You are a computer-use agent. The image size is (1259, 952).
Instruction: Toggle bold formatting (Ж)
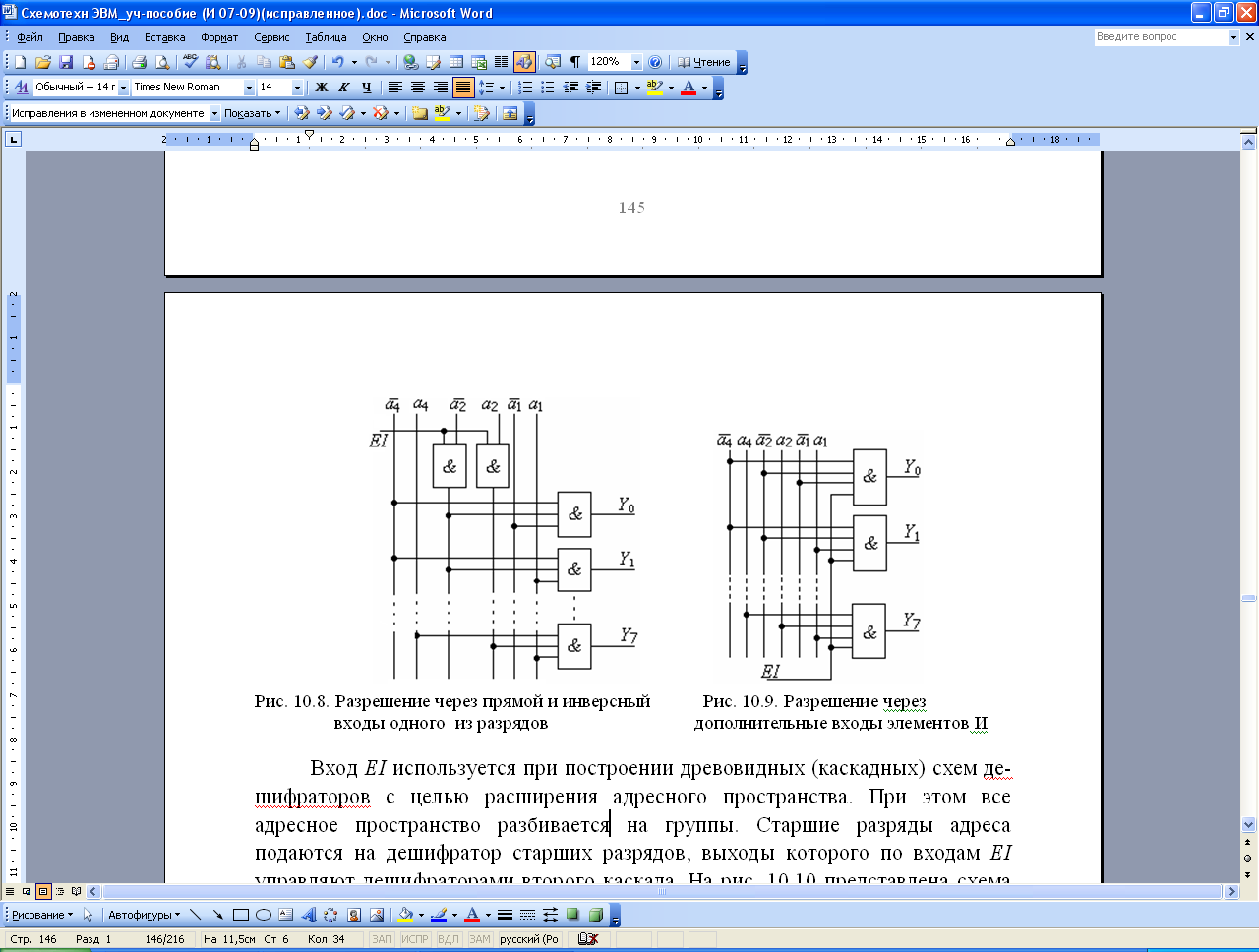[321, 88]
